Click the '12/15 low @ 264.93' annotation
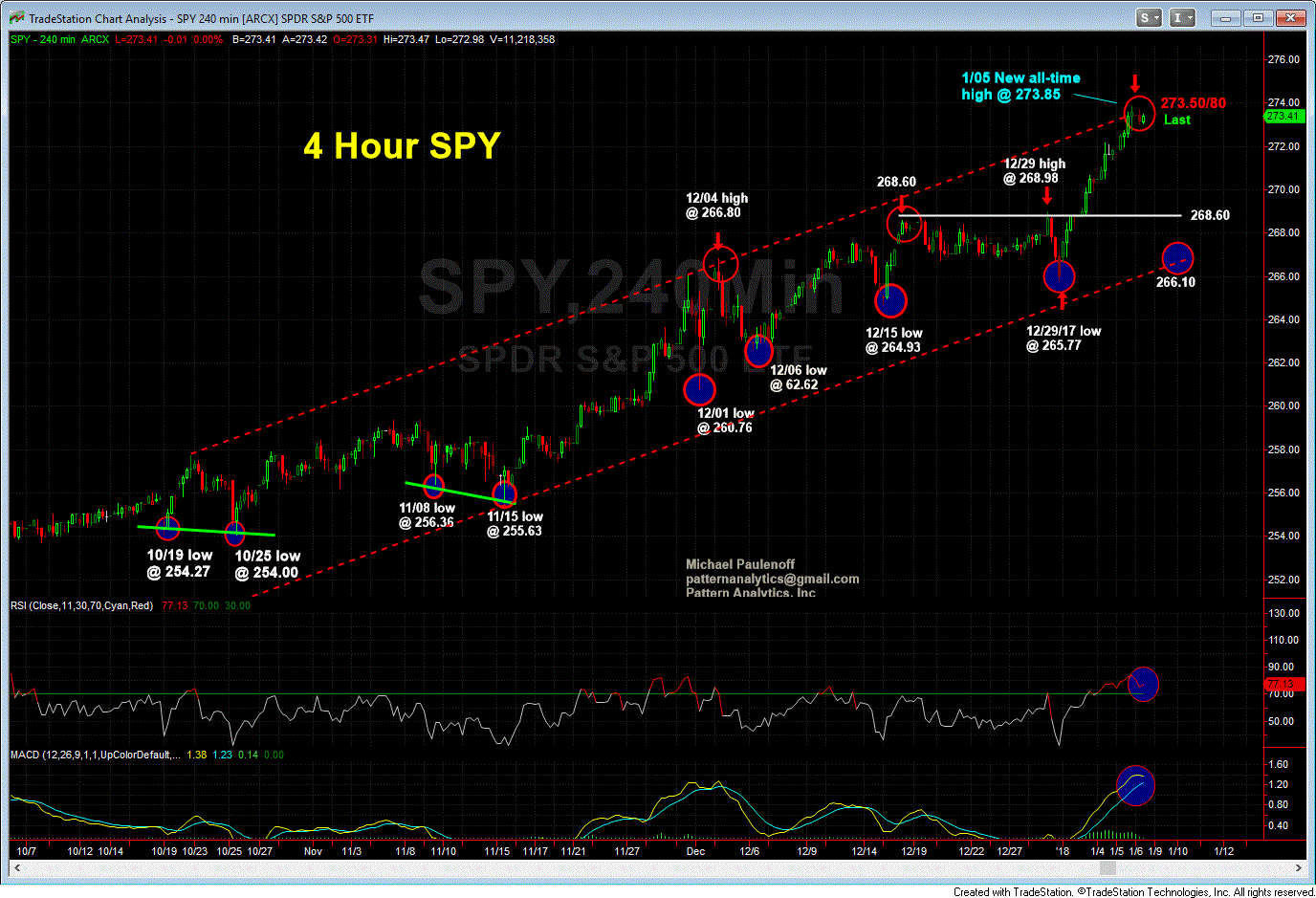Viewport: 1316px width, 898px height. (x=893, y=340)
